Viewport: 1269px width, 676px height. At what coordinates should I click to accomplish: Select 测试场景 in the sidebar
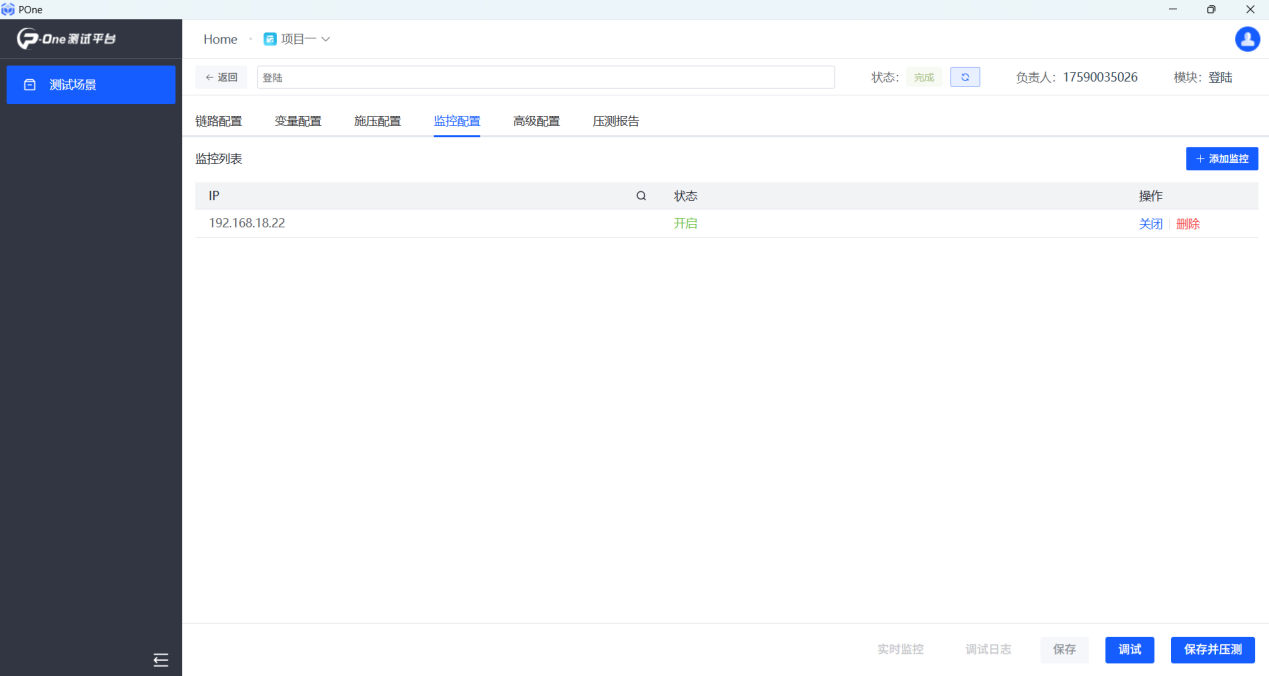[91, 85]
